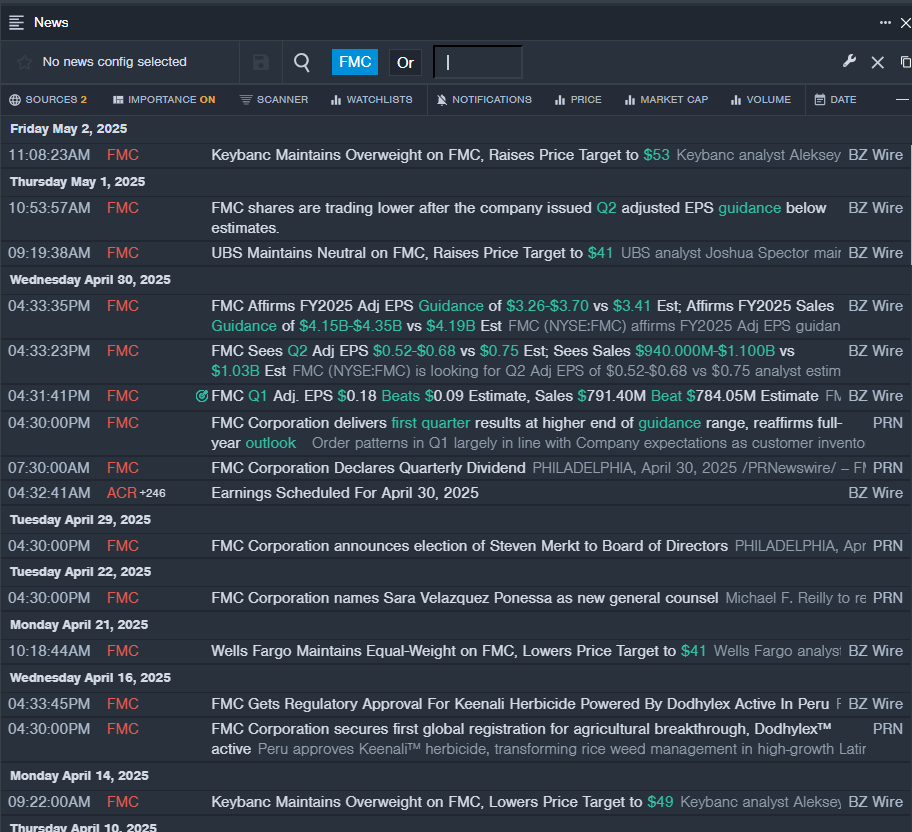The height and width of the screenshot is (832, 912).
Task: Open the Watchlists filter
Action: coord(372,100)
